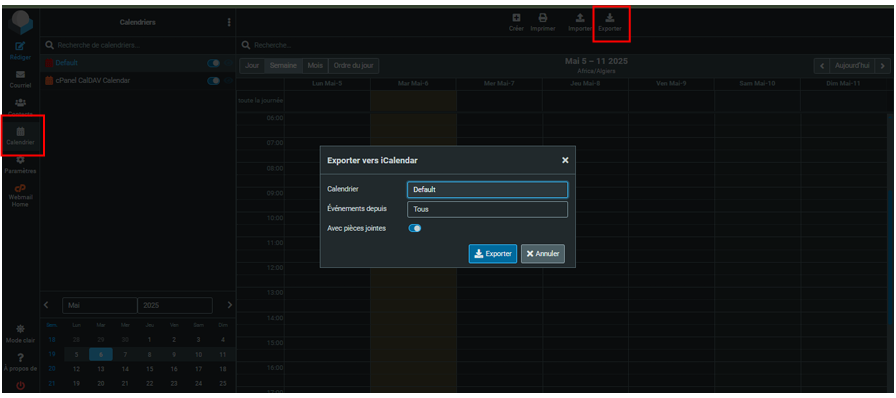
Task: Click the Mar Mai-6 column header
Action: pos(413,83)
